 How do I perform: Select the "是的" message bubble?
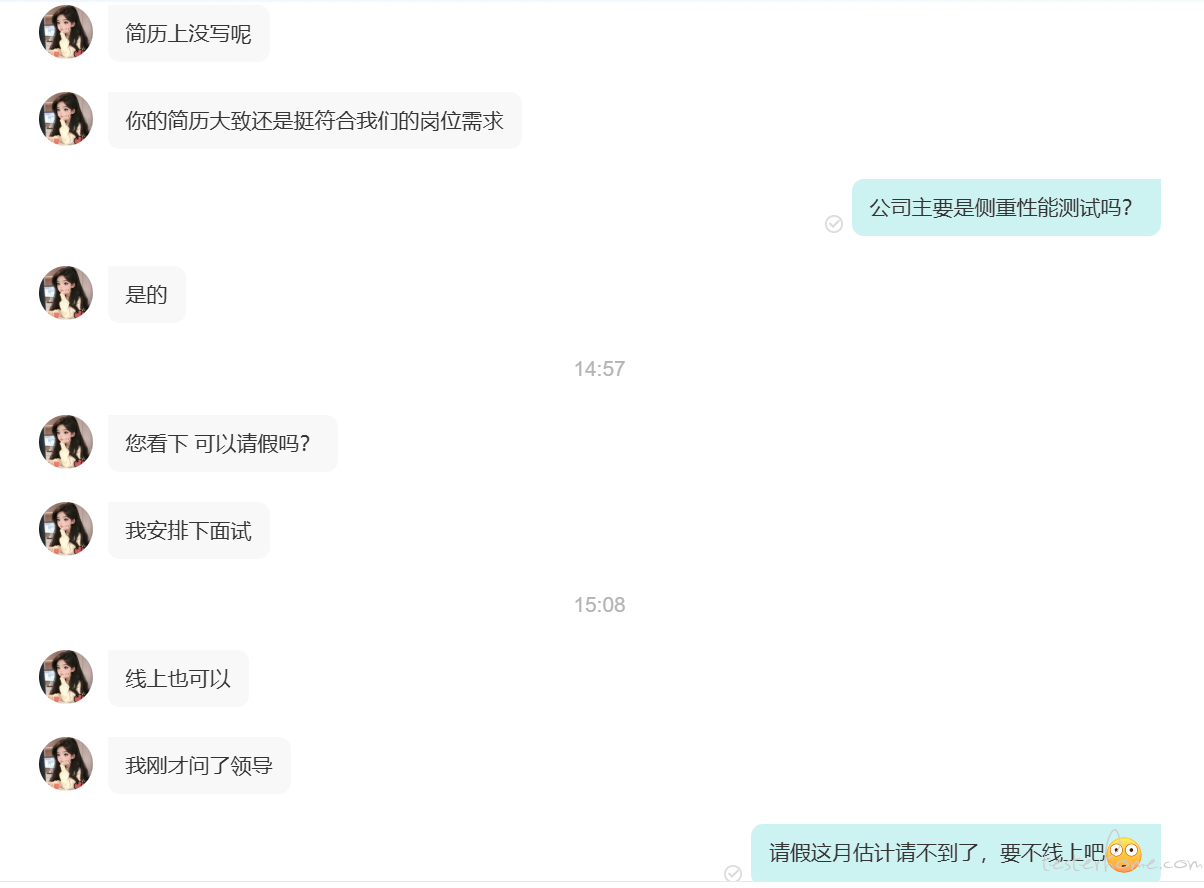coord(147,294)
